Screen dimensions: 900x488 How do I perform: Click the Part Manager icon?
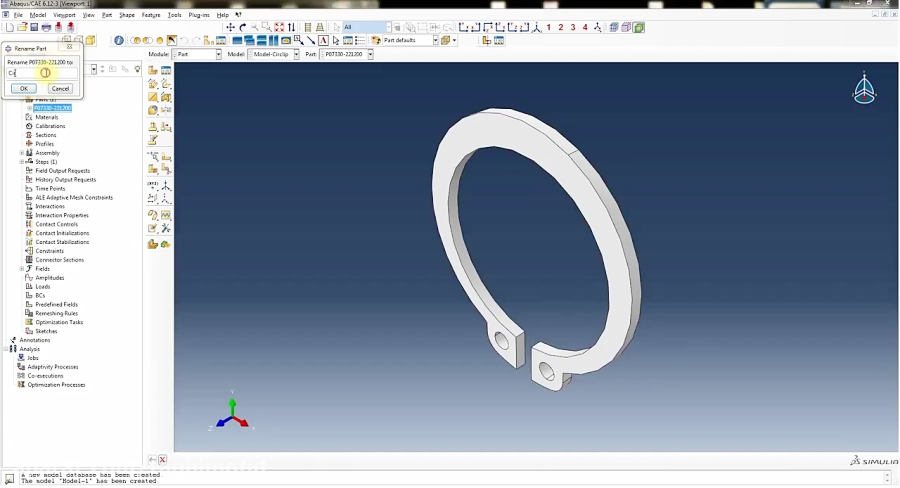(x=166, y=71)
